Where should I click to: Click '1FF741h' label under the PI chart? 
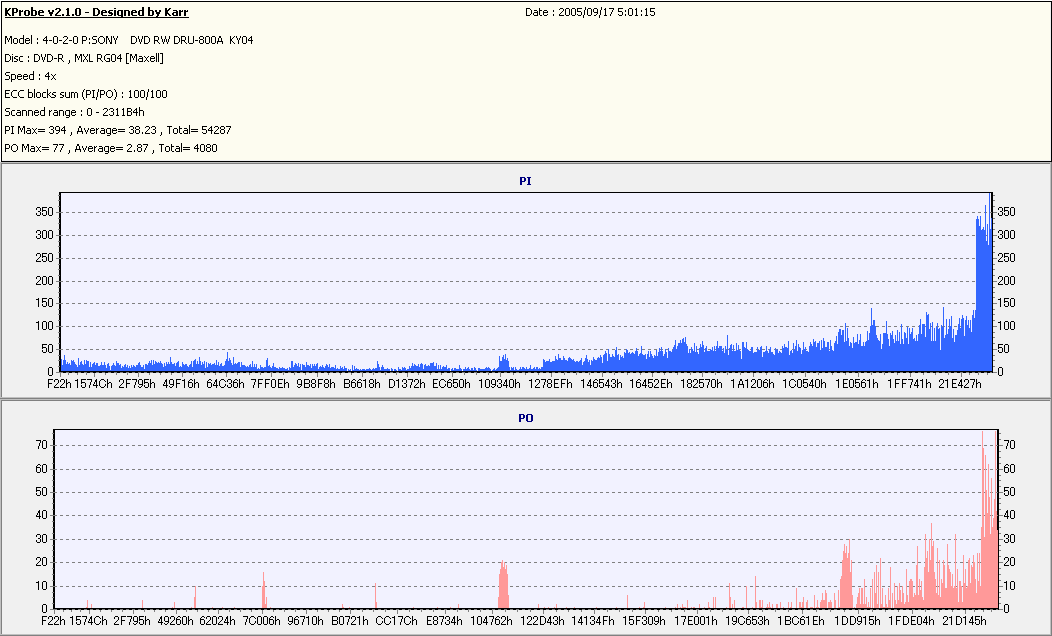909,384
